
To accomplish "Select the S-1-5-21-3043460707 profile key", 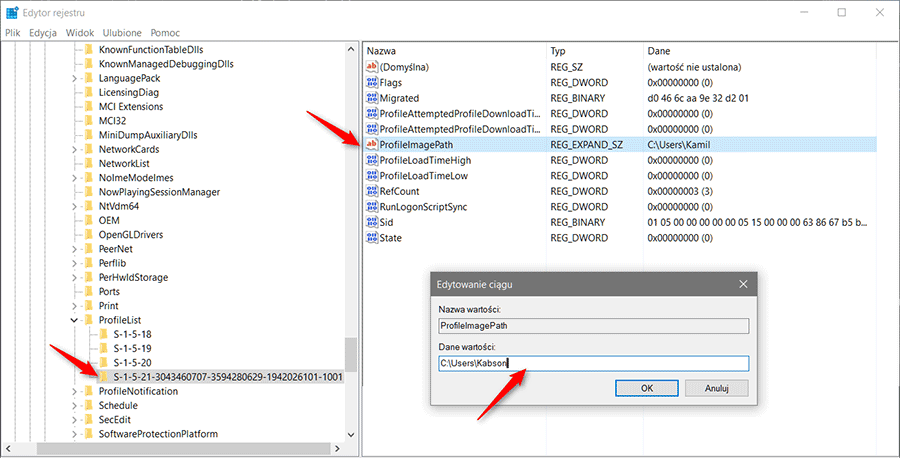I will 228,377.
